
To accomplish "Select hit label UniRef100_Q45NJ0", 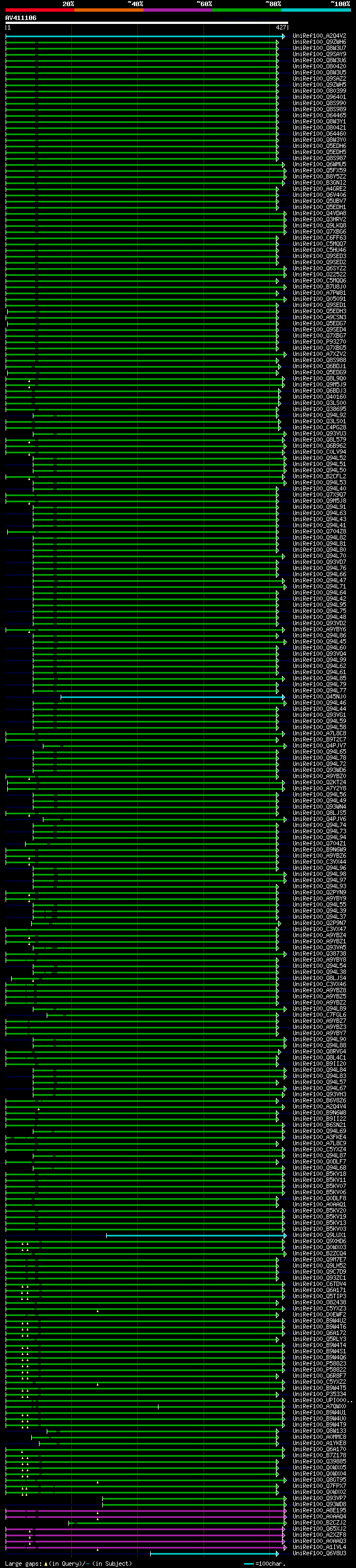I will coord(319,696).
